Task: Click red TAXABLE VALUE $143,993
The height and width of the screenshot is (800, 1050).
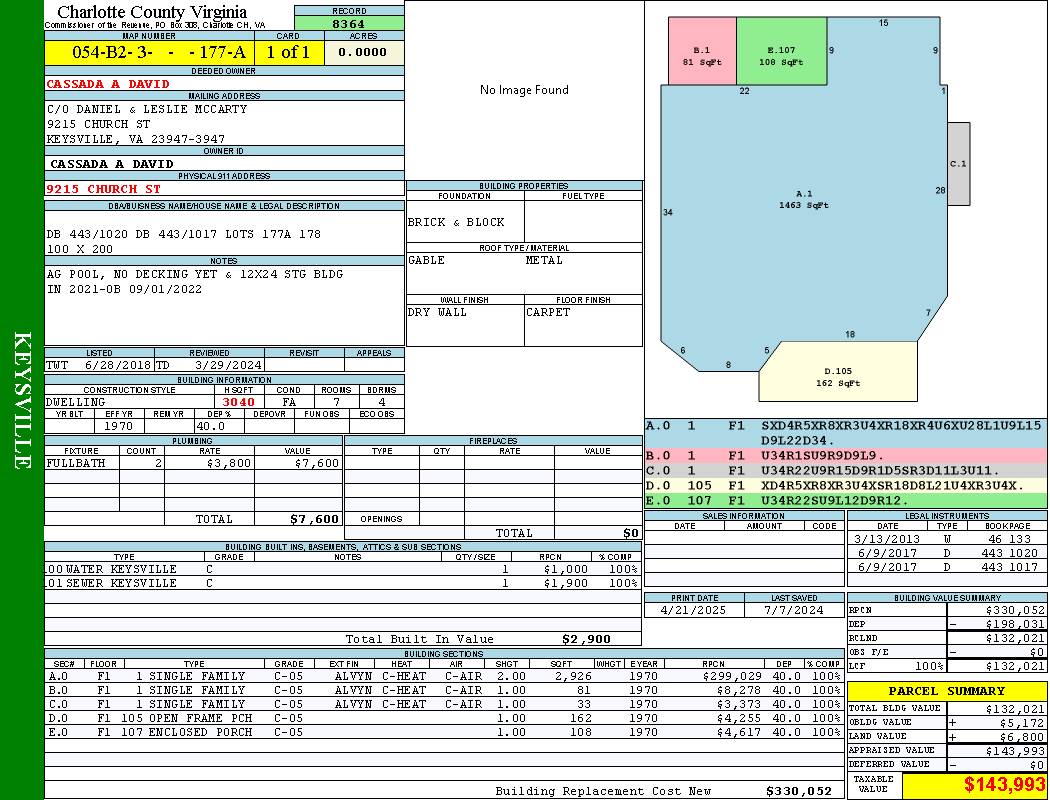Action: tap(1004, 785)
